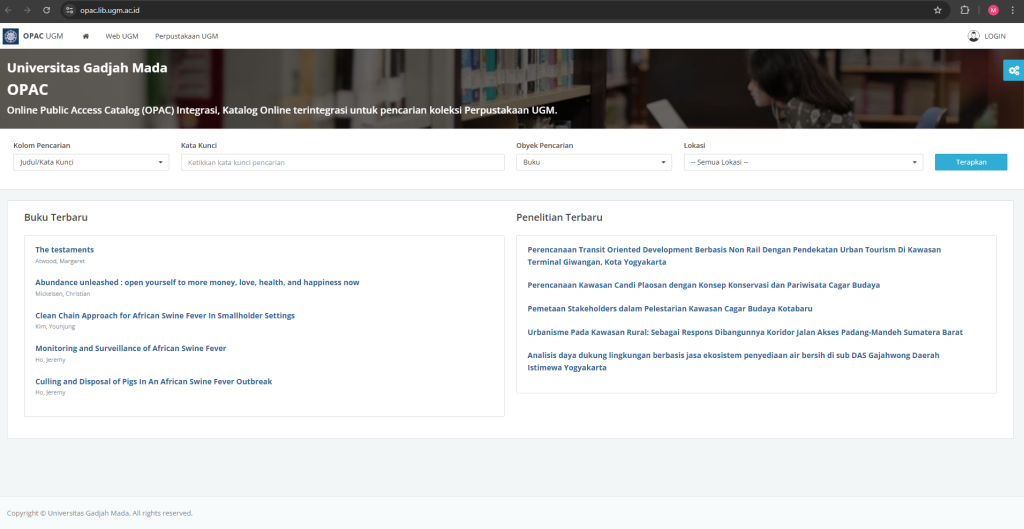Open Web UGM menu item
The height and width of the screenshot is (529, 1024).
122,36
